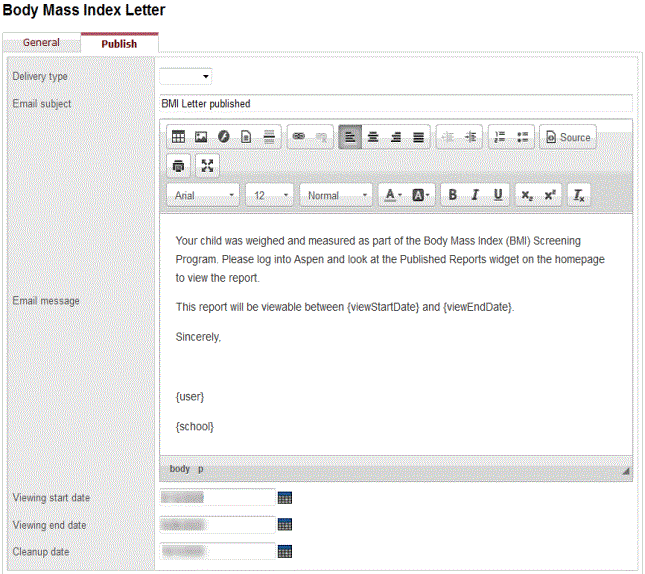
Task: Open the text color picker
Action: 393,195
